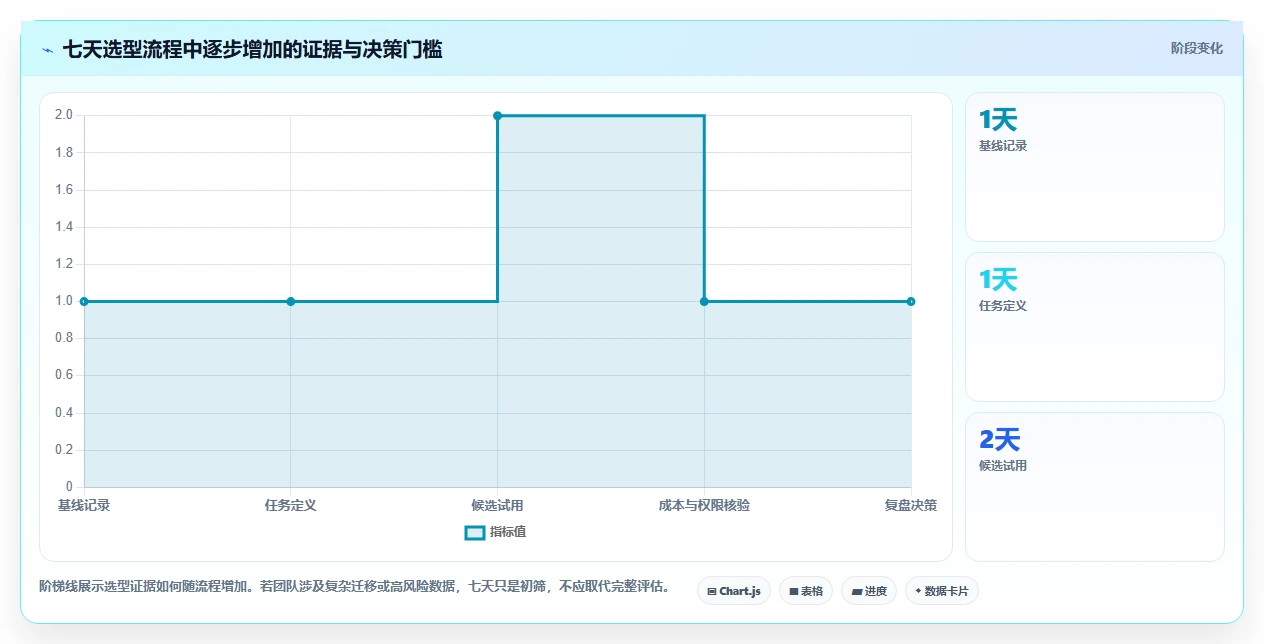Click the 2.0 y-axis value
Viewport: 1264px width, 644px height.
pyautogui.click(x=64, y=115)
